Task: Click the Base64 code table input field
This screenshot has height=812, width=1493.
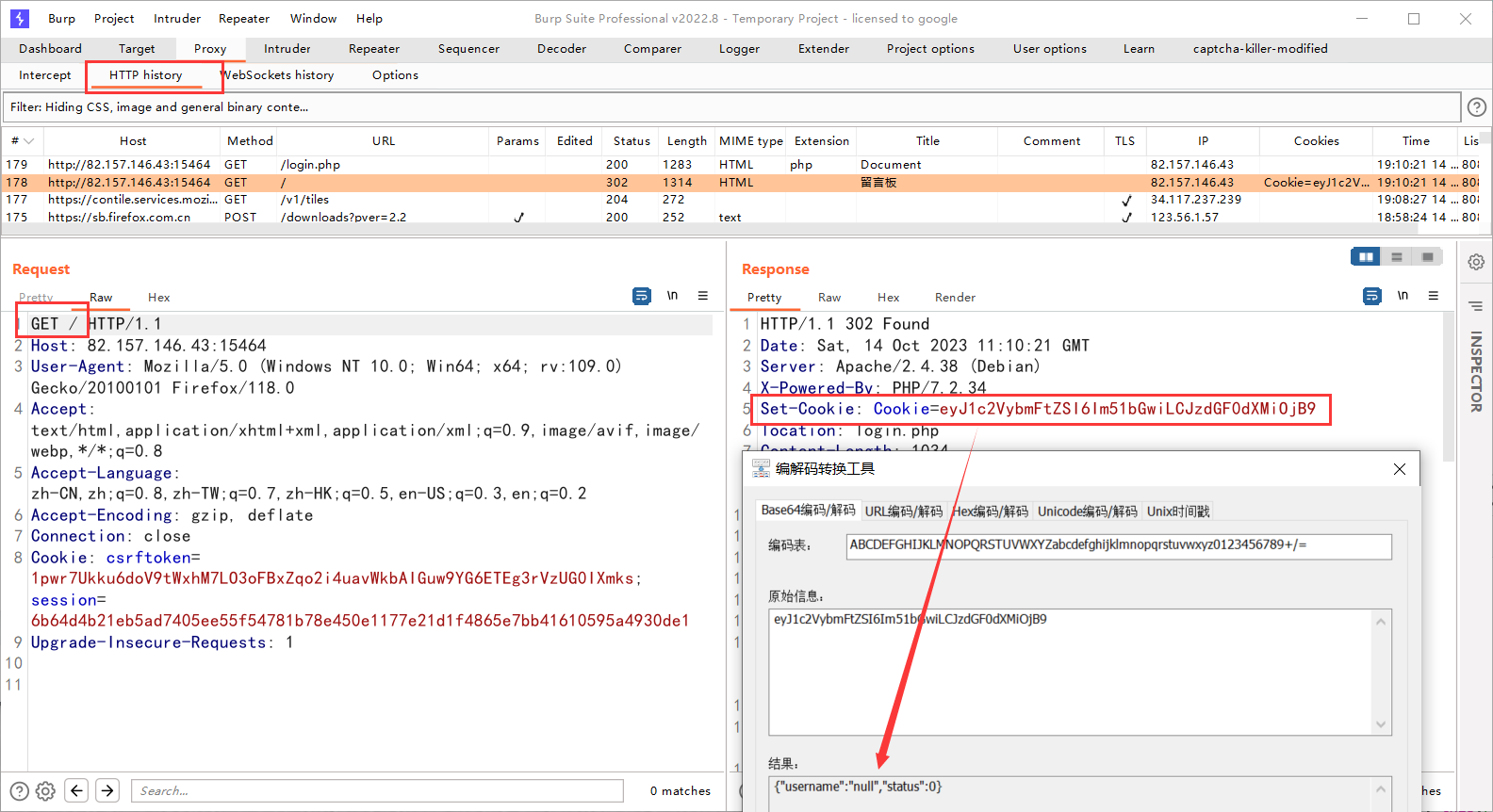Action: pos(1119,545)
